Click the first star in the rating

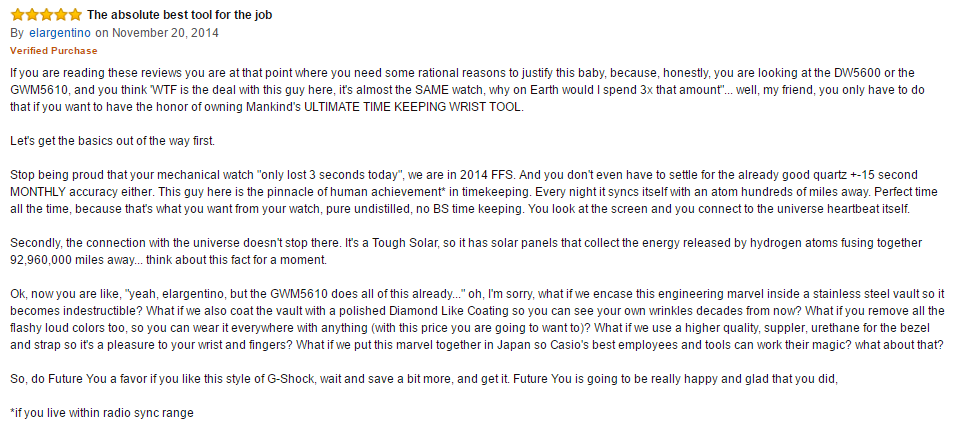click(16, 15)
